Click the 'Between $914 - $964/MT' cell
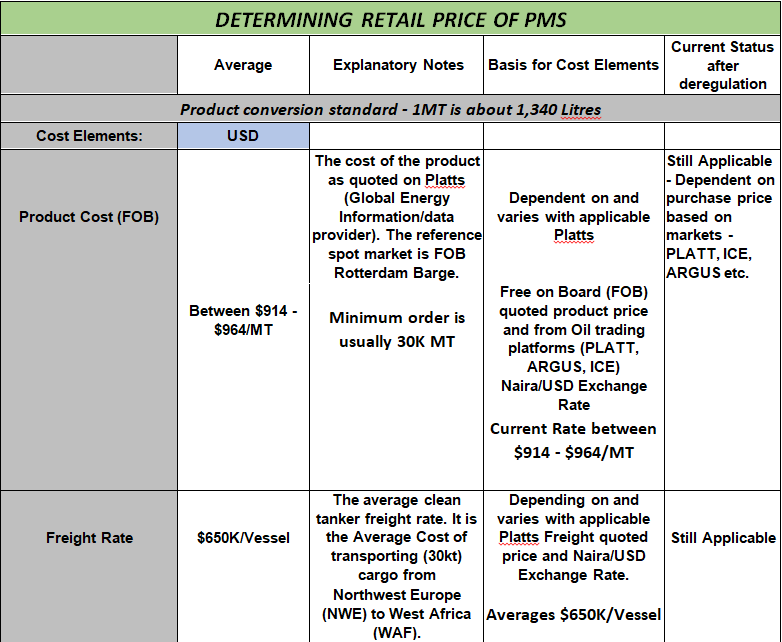 click(x=243, y=320)
